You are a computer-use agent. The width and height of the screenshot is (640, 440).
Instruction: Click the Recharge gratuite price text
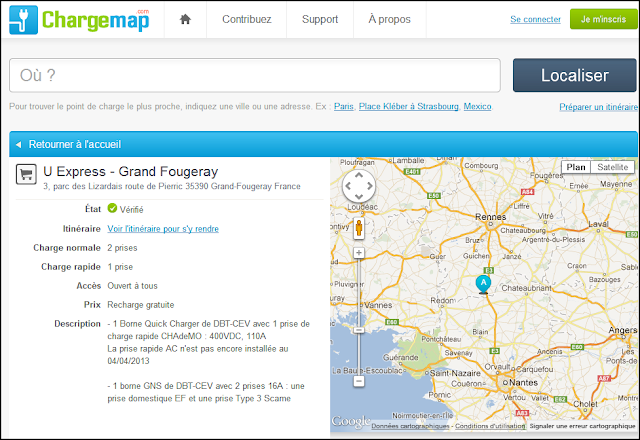pos(141,305)
